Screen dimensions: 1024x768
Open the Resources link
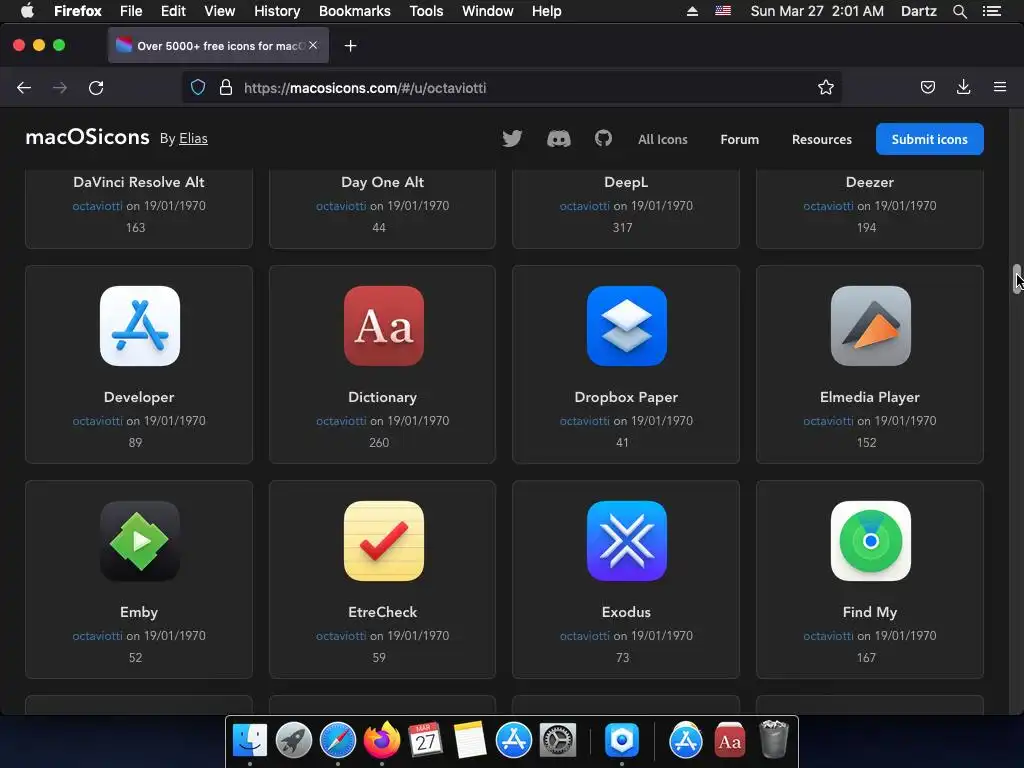point(822,139)
